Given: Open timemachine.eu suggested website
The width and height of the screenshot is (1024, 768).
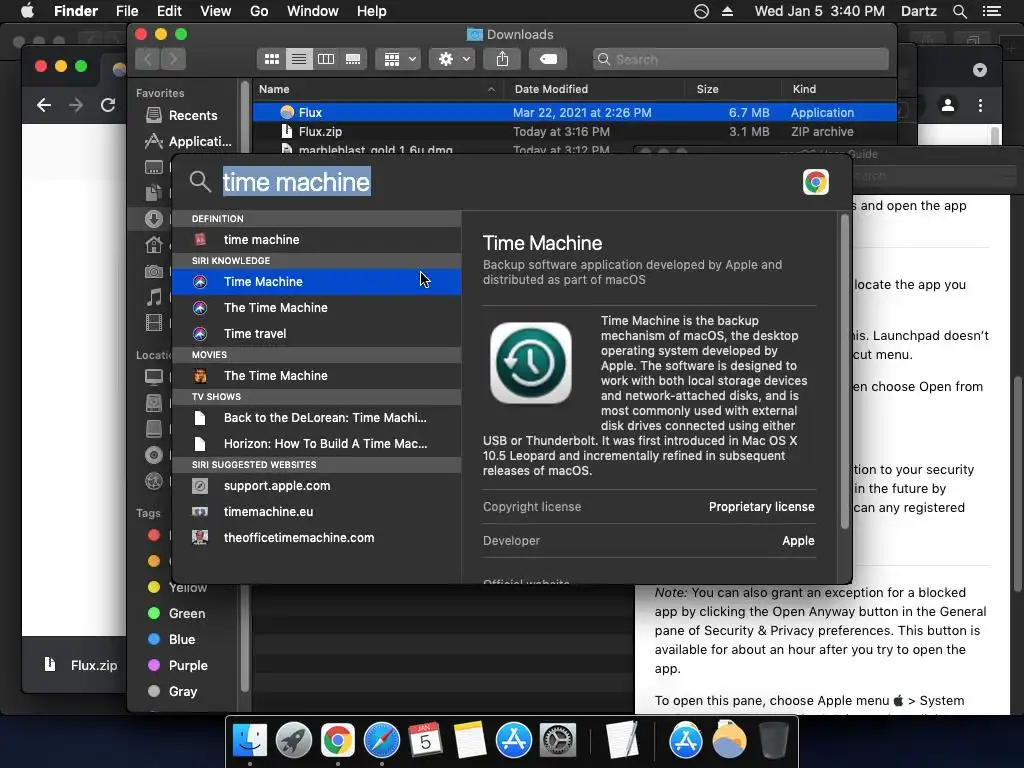Looking at the screenshot, I should 317,512.
